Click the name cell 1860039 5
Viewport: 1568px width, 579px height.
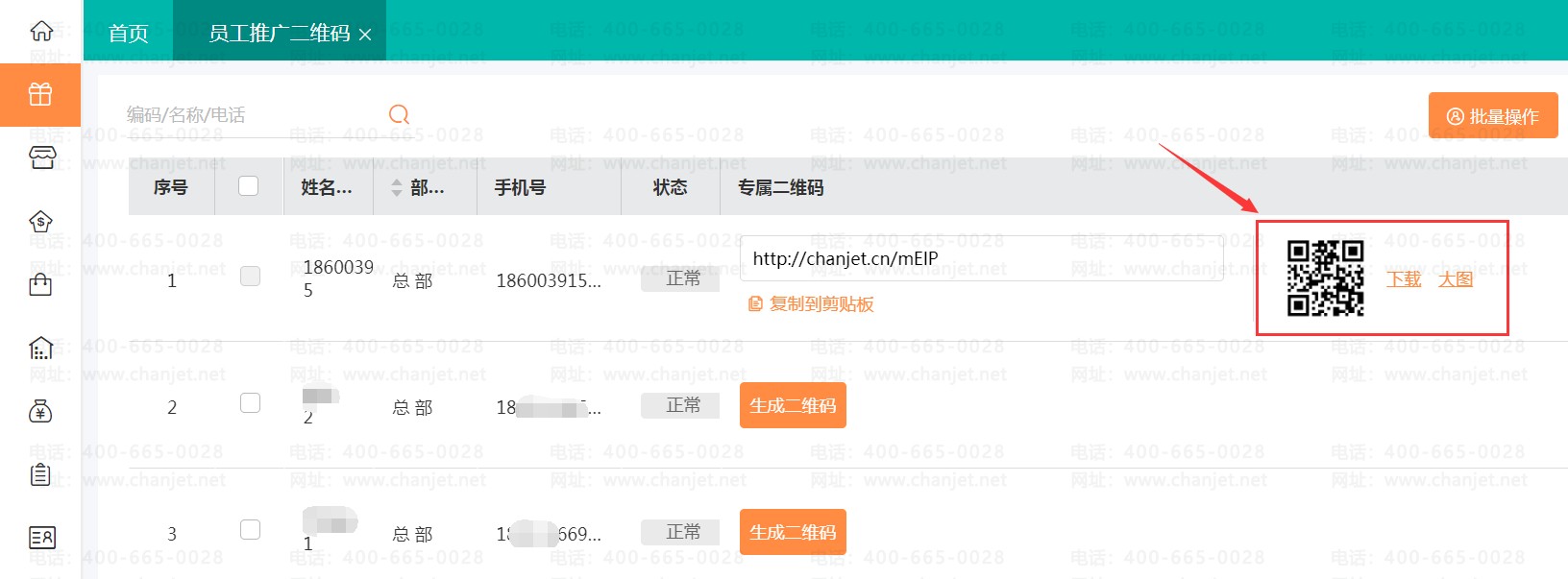pyautogui.click(x=338, y=278)
